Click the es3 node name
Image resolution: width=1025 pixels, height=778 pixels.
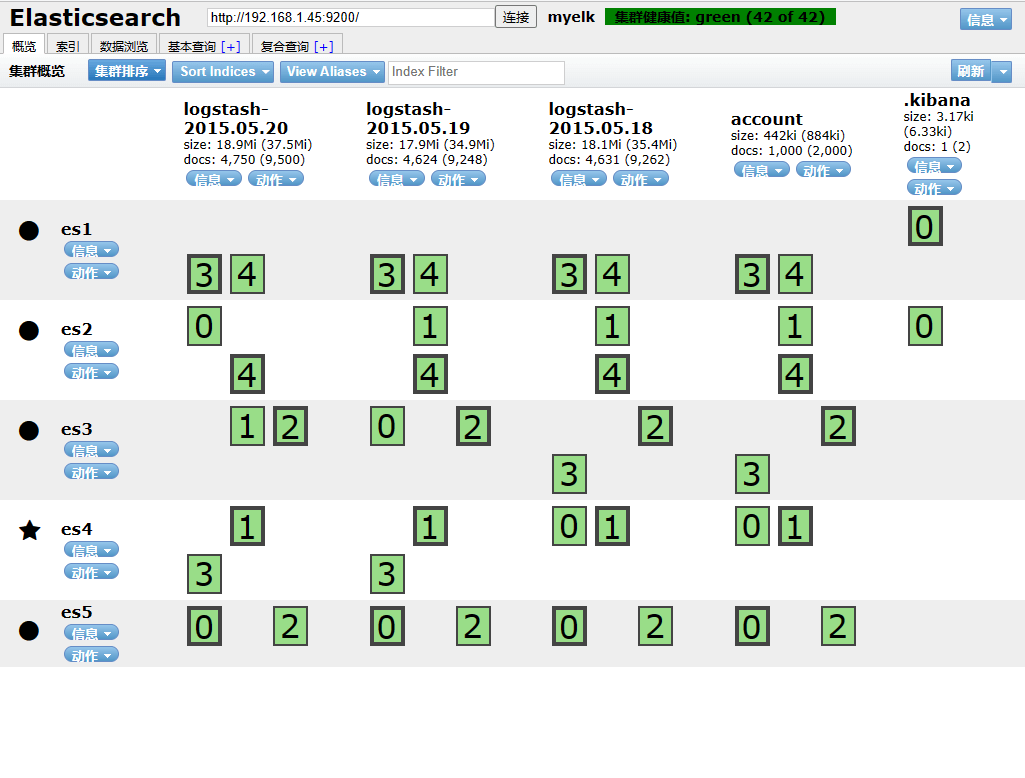click(76, 429)
